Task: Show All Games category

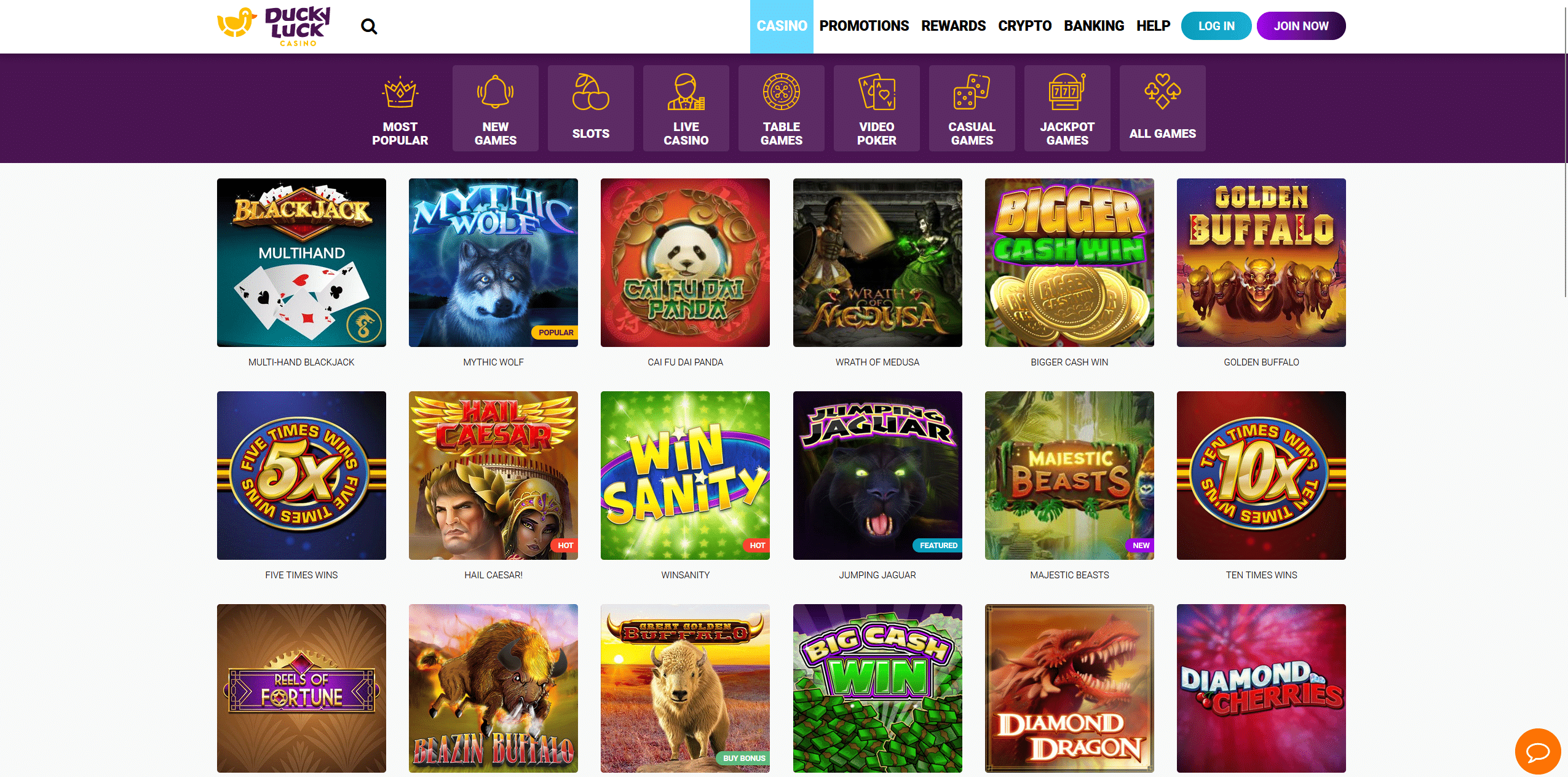Action: pyautogui.click(x=1163, y=108)
